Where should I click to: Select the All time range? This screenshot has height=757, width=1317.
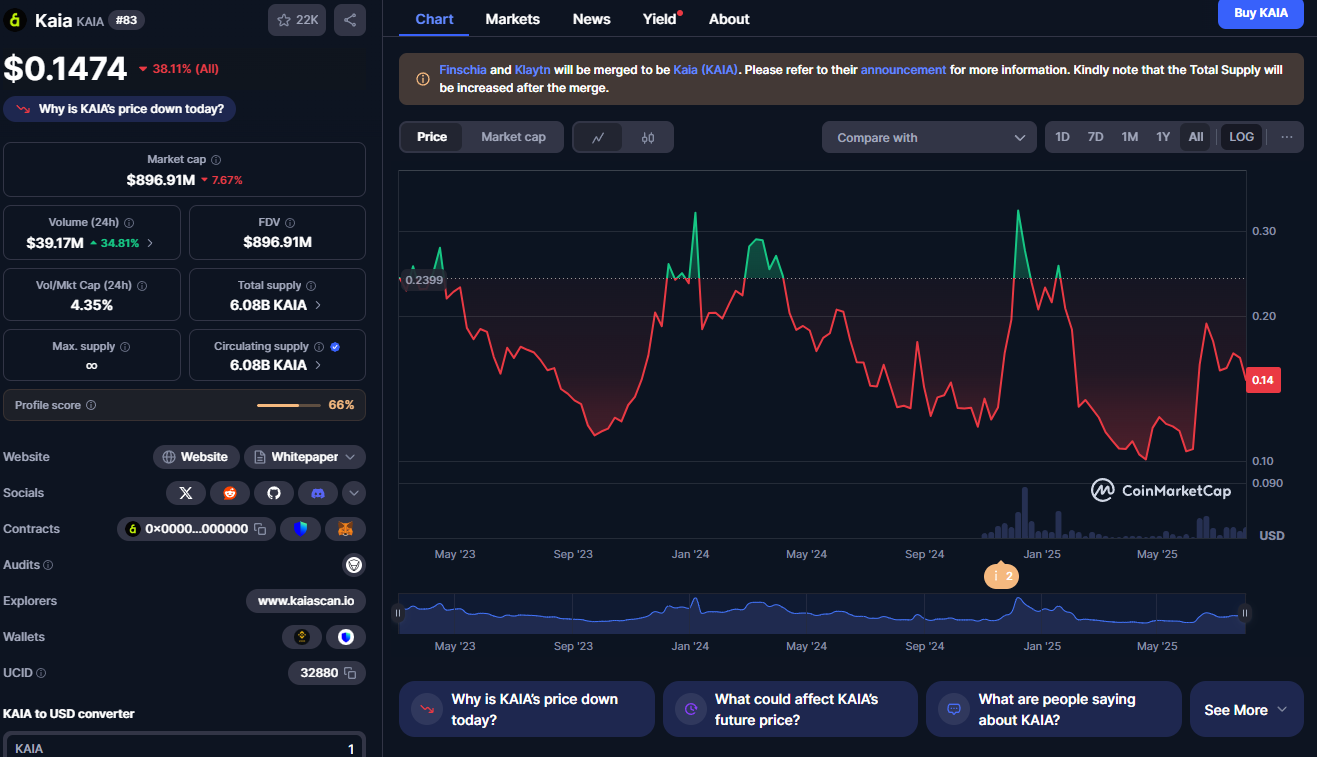point(1196,137)
